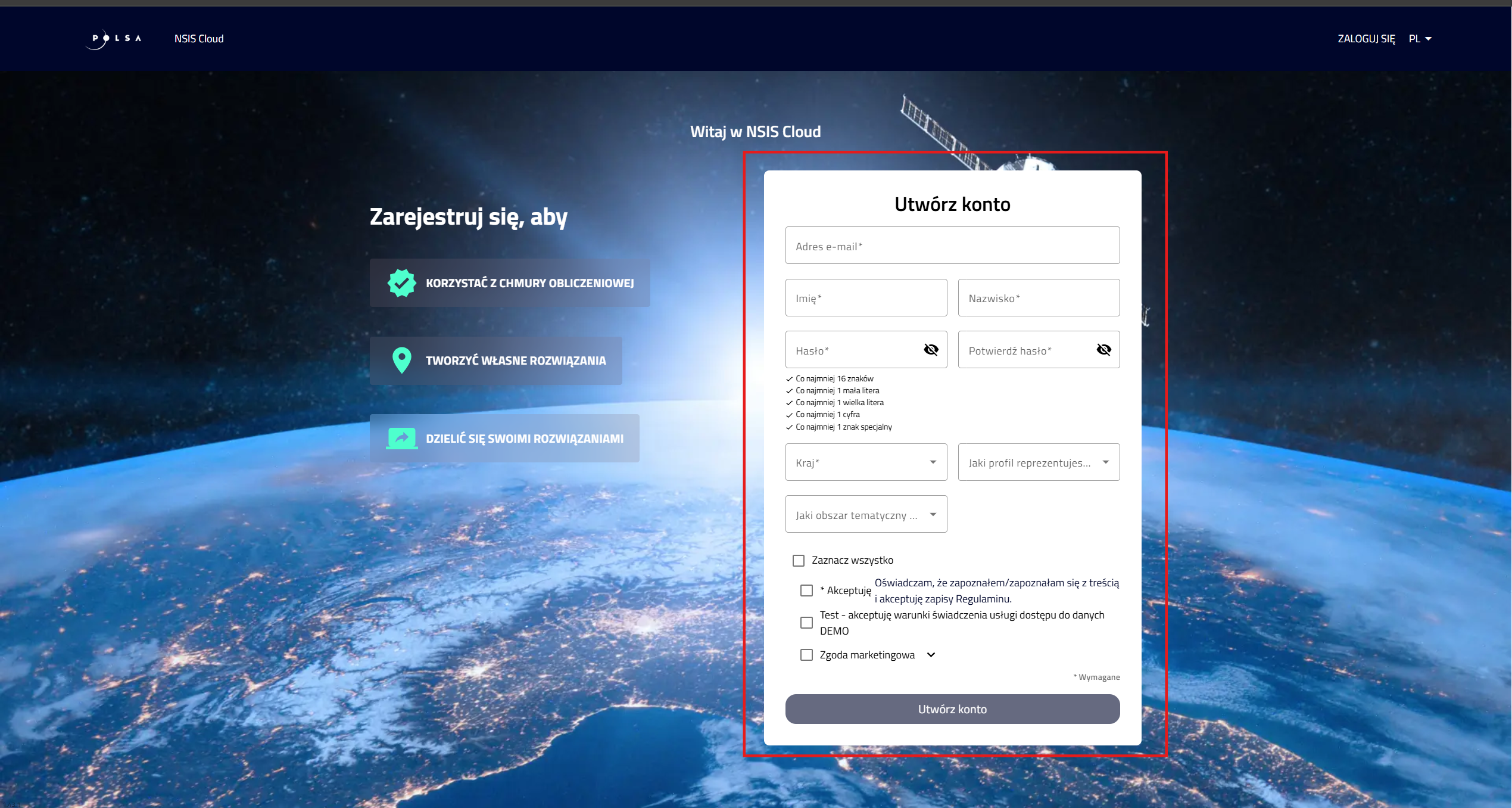Check the Akceptuję Regulamin consent box
Screen dimensions: 1512x808
click(x=807, y=590)
